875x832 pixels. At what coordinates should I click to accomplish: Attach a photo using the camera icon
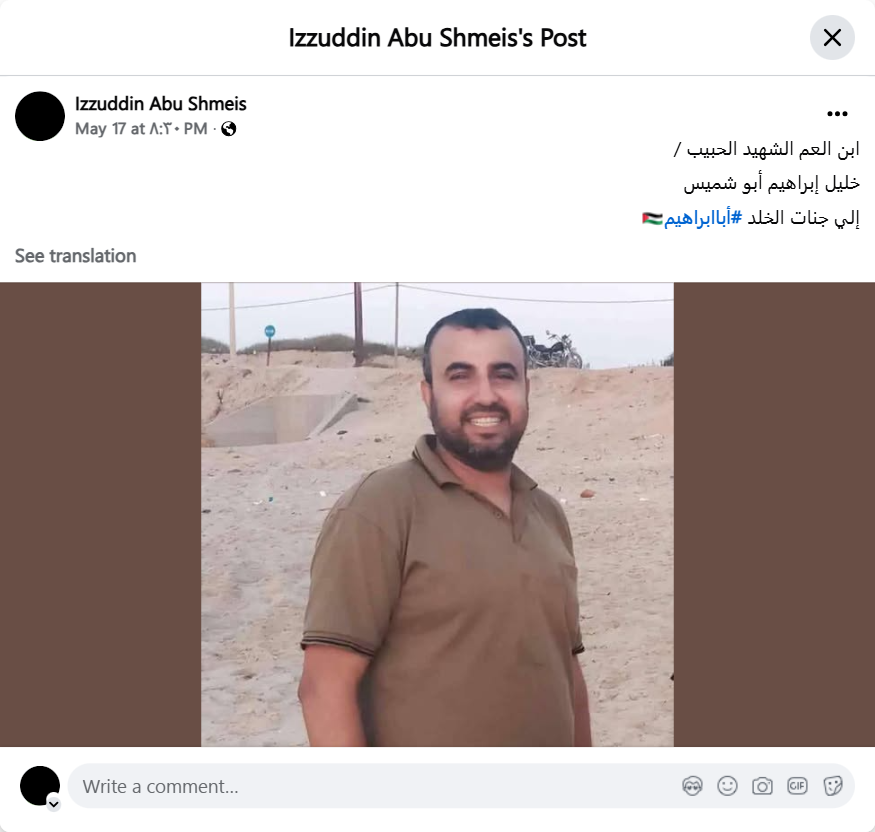762,786
